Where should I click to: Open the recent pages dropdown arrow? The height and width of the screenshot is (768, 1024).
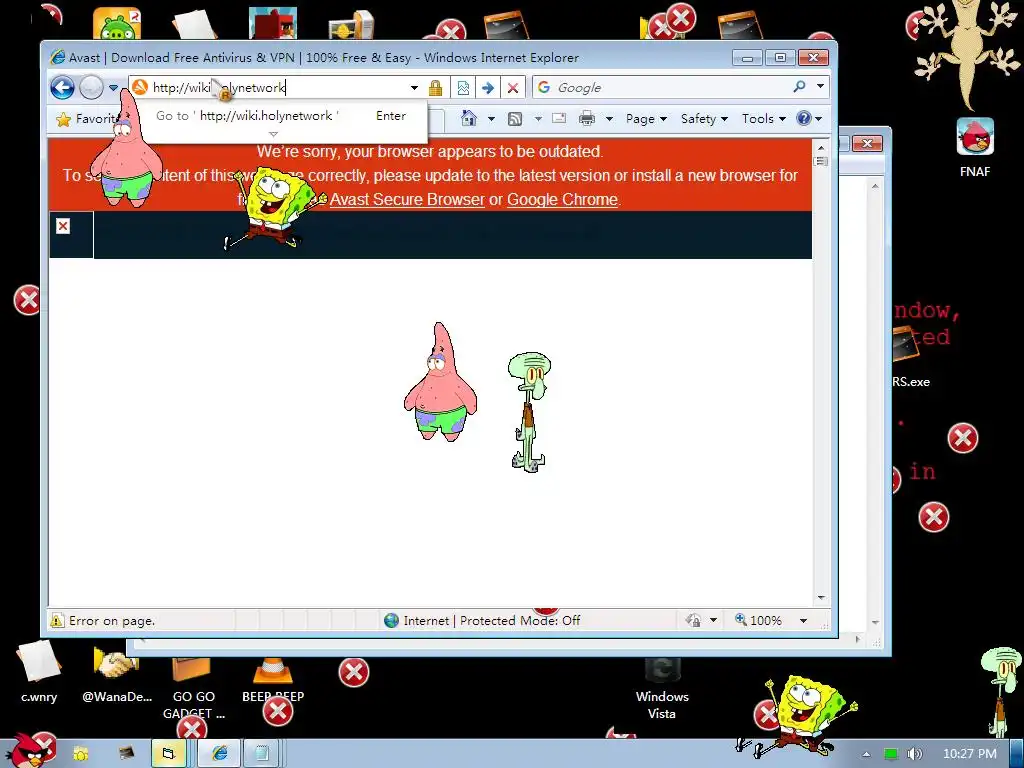pyautogui.click(x=113, y=88)
